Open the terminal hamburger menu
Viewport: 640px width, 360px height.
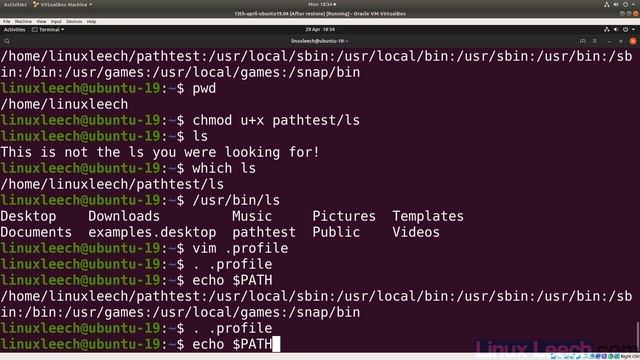pyautogui.click(x=595, y=41)
